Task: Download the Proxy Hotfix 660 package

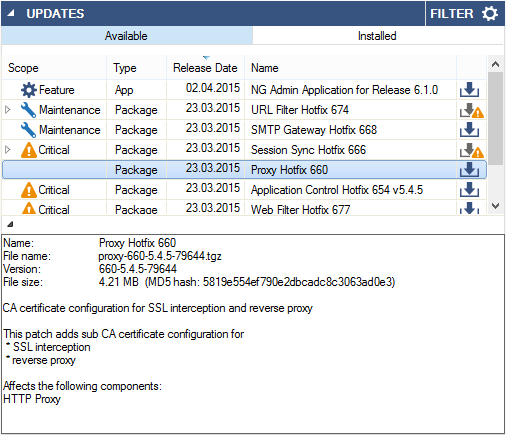Action: click(x=469, y=170)
